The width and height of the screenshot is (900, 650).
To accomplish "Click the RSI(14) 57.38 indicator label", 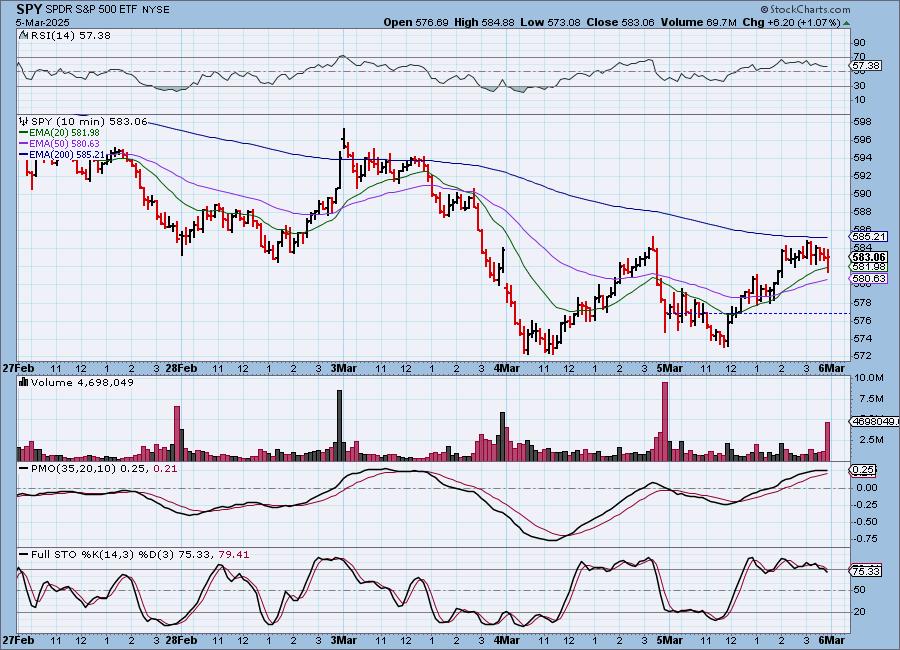I will pyautogui.click(x=70, y=35).
